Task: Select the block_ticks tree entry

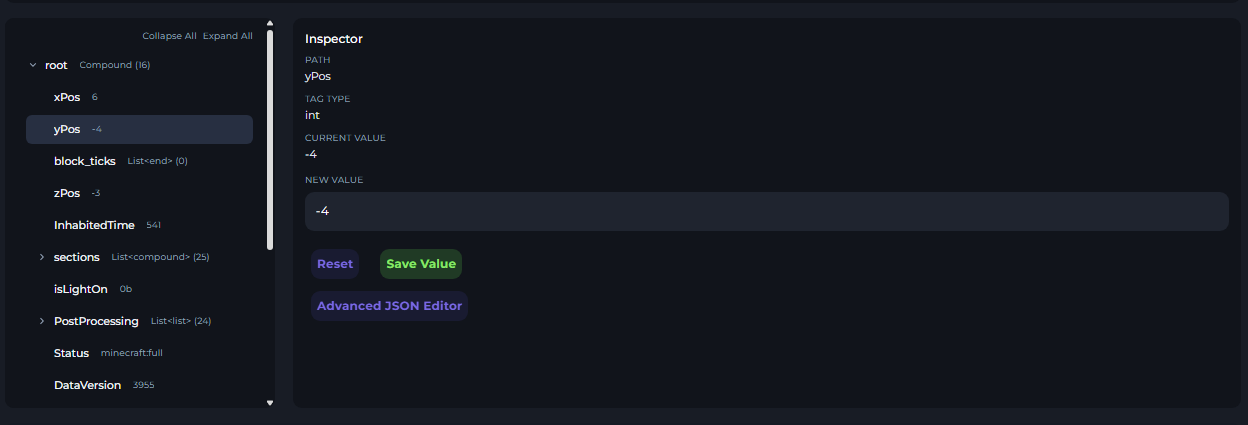Action: [x=85, y=161]
